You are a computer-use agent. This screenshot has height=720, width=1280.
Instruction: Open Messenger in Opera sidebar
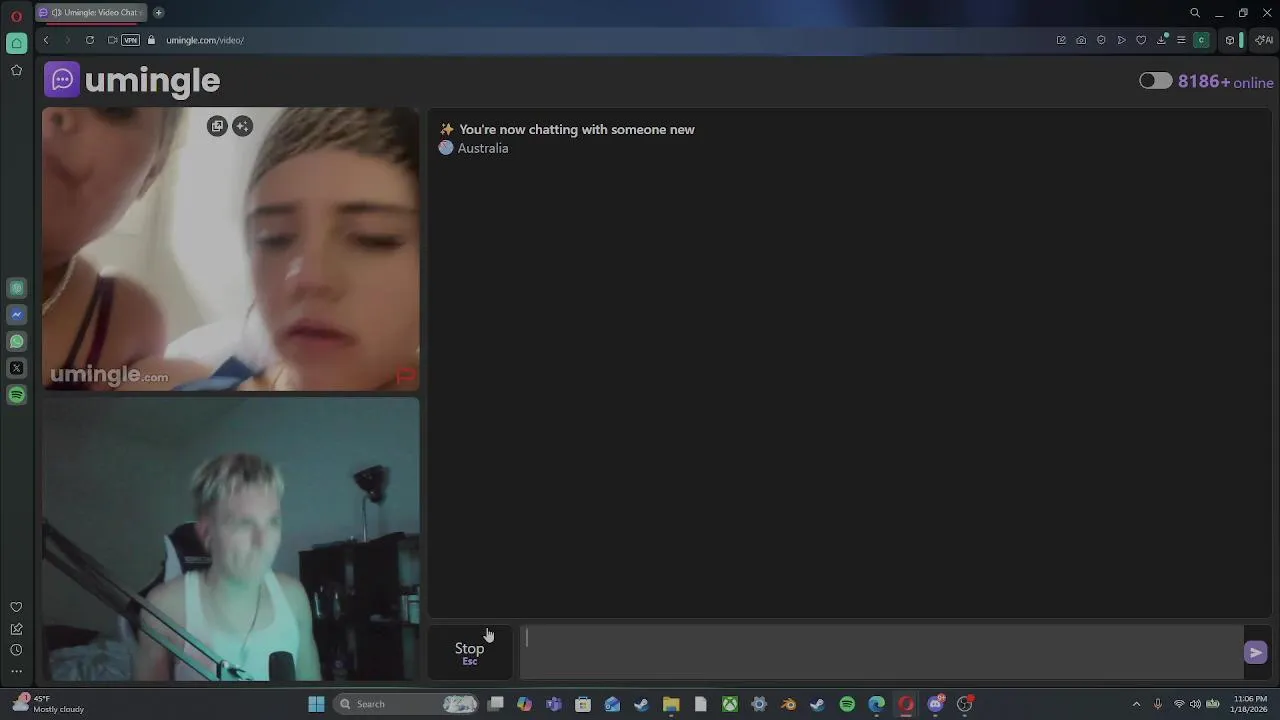coord(16,314)
